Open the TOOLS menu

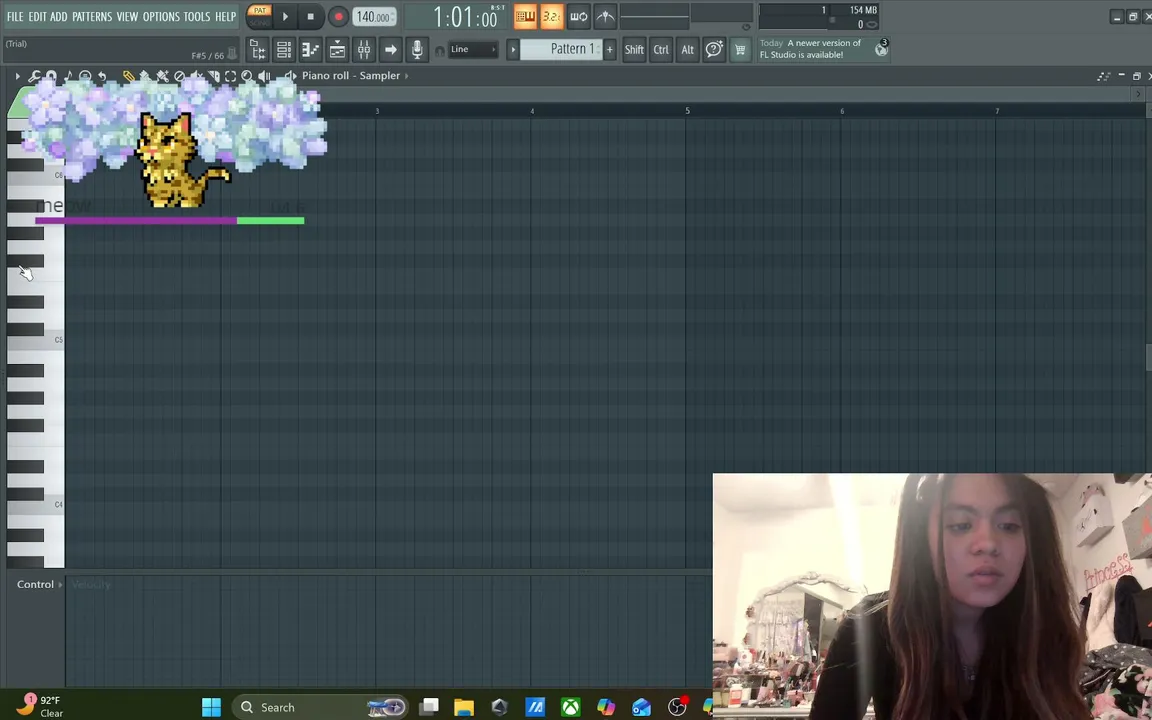point(197,16)
